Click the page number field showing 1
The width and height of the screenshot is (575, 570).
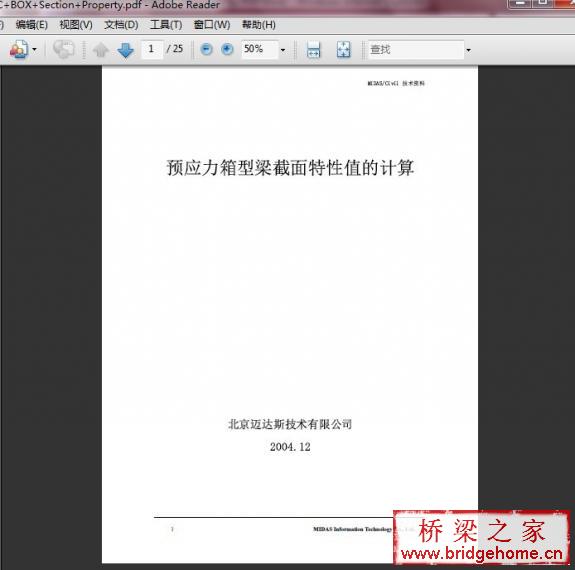coord(152,49)
